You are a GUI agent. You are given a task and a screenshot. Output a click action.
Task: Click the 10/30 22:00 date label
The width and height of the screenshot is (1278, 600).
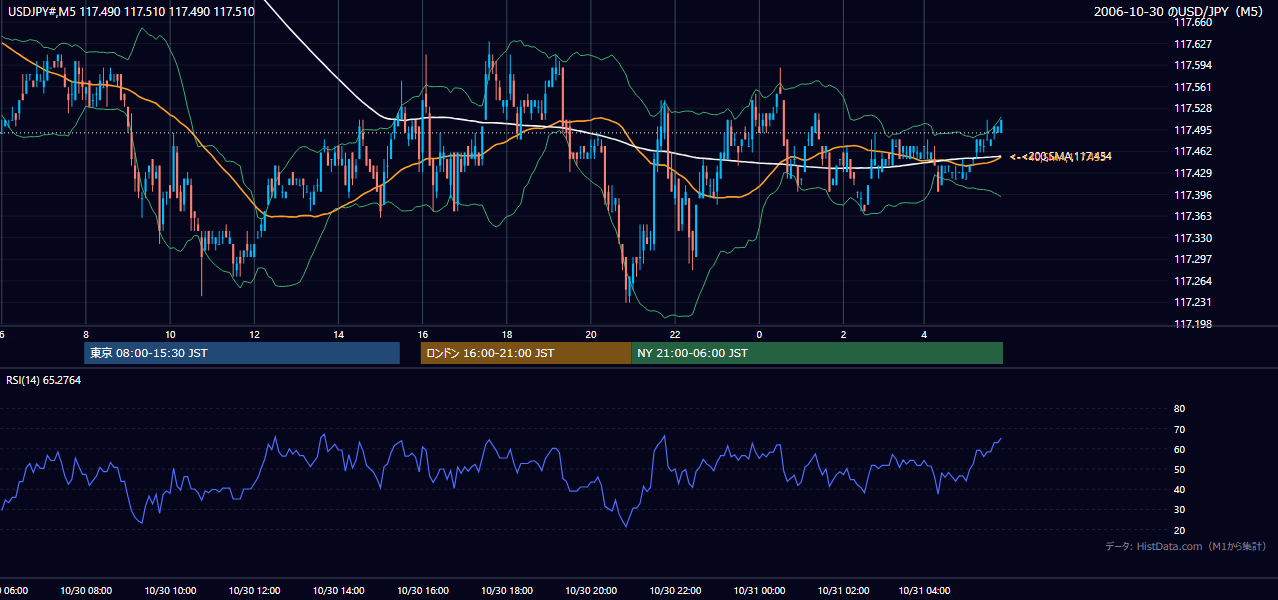675,590
